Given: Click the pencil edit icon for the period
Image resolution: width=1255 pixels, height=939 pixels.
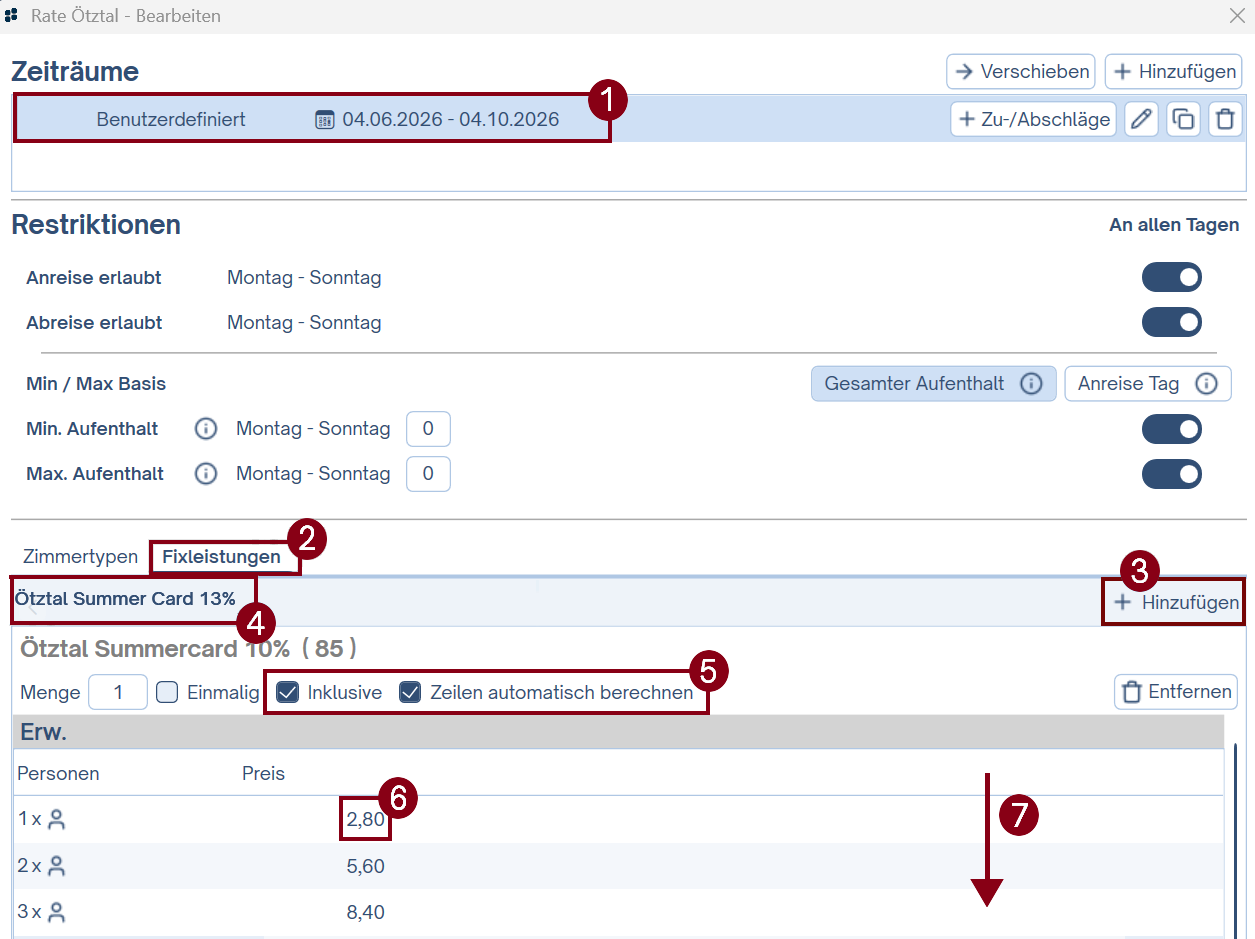Looking at the screenshot, I should pos(1141,120).
